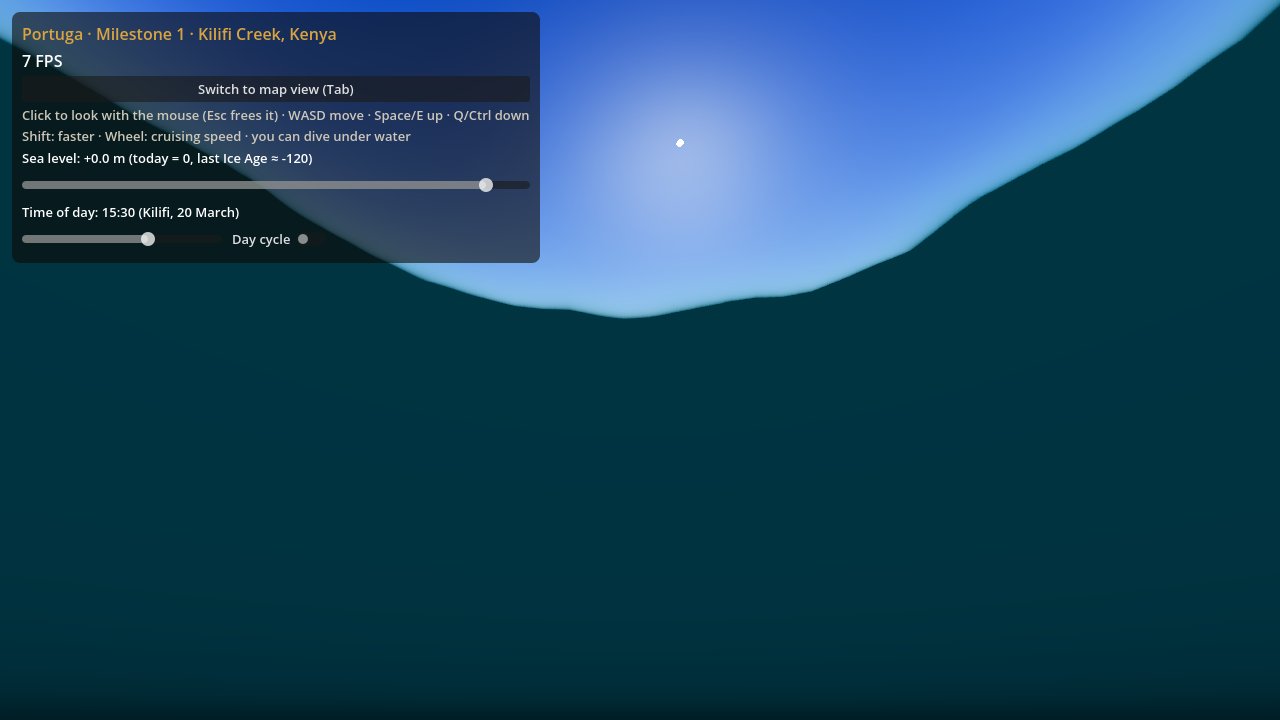This screenshot has height=720, width=1280.
Task: Click the Switch to map view button
Action: point(276,89)
